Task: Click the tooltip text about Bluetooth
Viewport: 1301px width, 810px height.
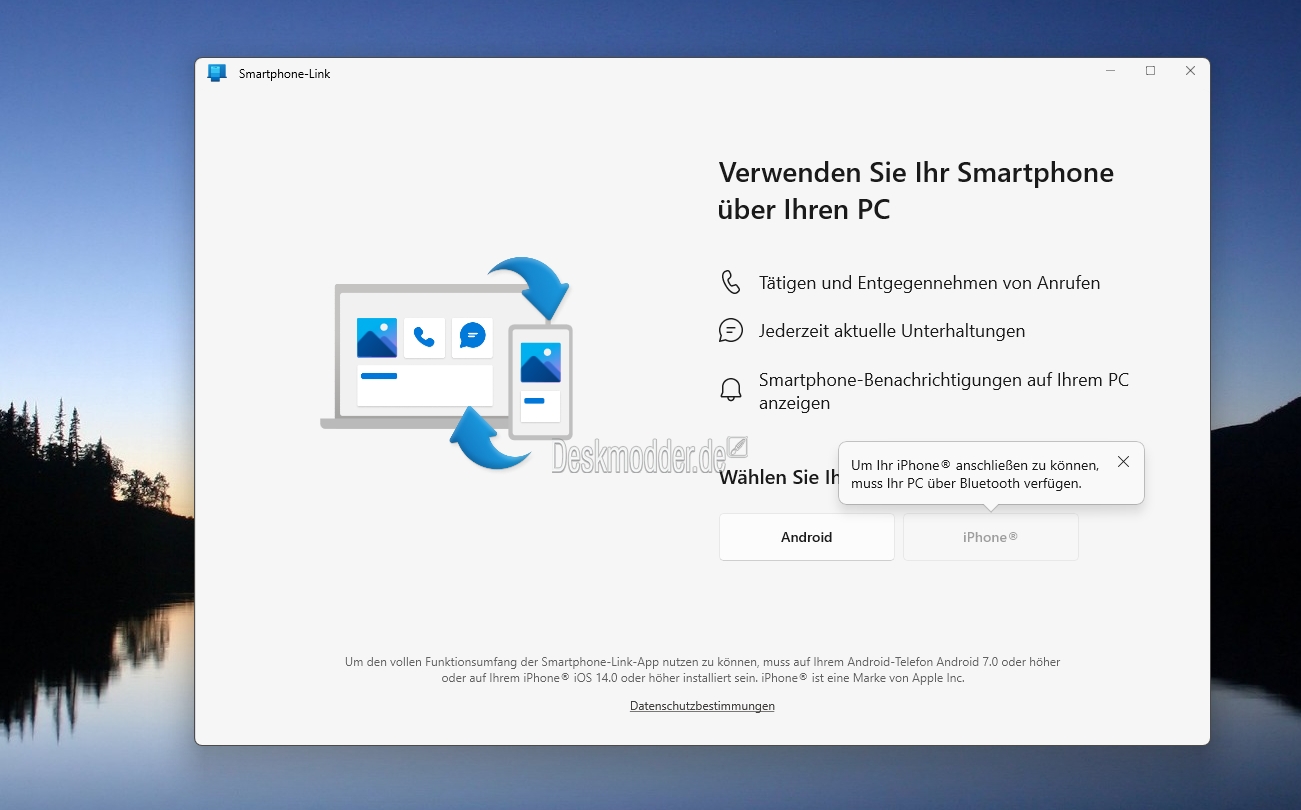Action: click(975, 474)
